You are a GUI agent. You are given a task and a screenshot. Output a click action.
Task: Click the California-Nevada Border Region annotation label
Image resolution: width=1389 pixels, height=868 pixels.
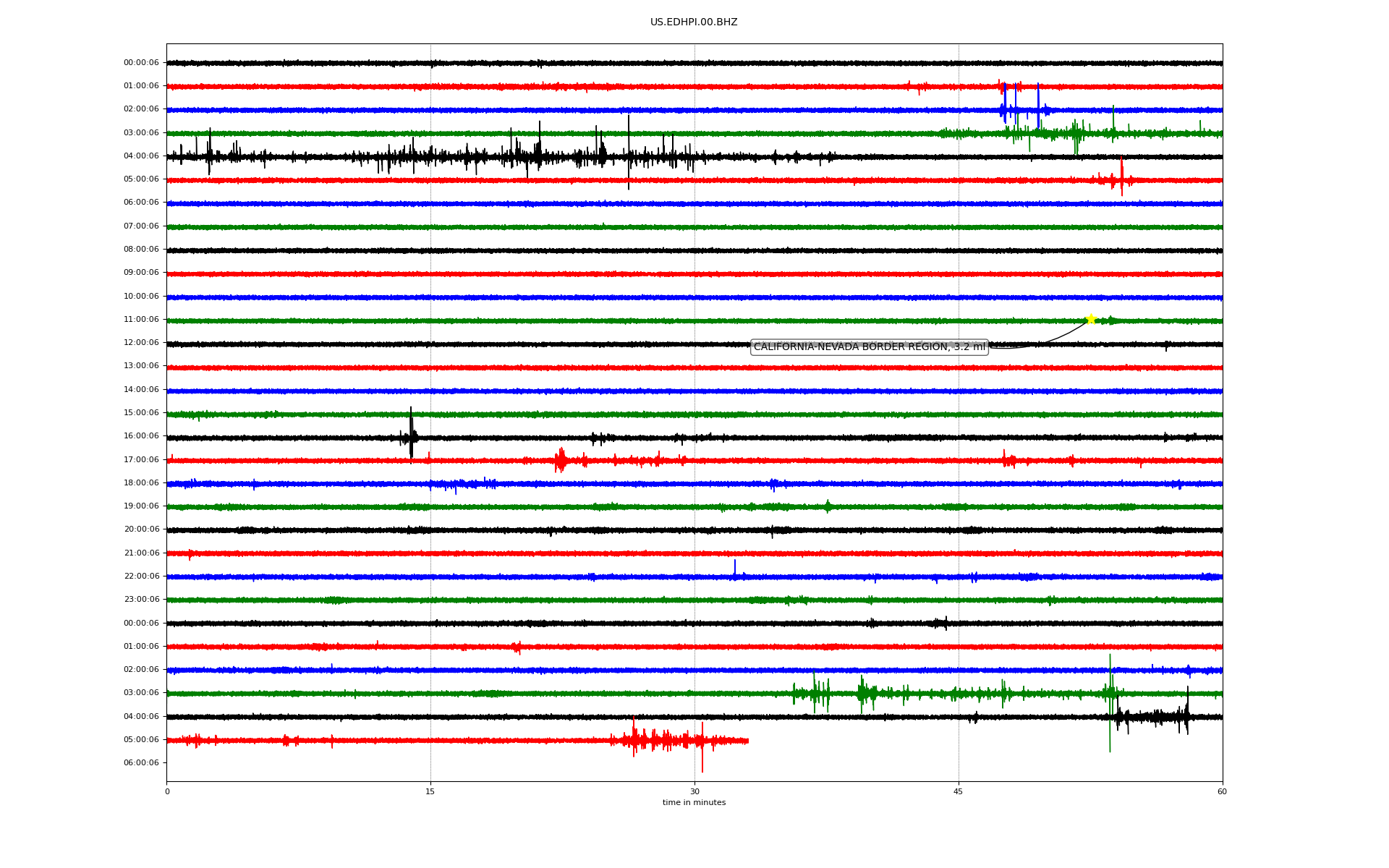click(869, 347)
